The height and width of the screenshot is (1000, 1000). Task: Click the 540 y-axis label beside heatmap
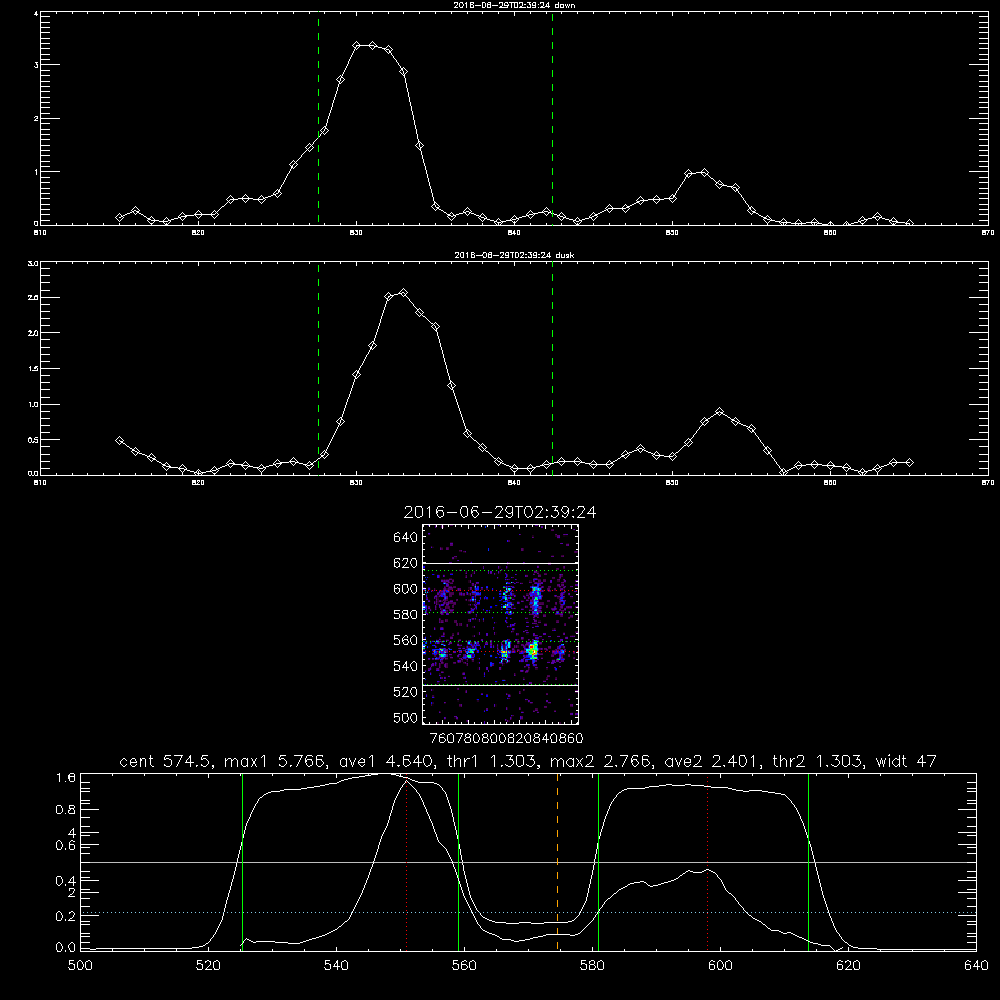406,666
